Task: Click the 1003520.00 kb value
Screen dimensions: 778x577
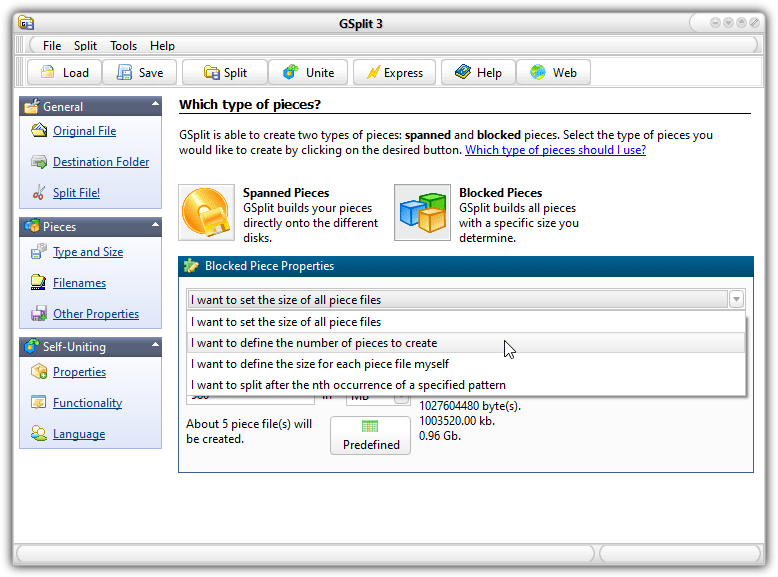Action: (457, 421)
